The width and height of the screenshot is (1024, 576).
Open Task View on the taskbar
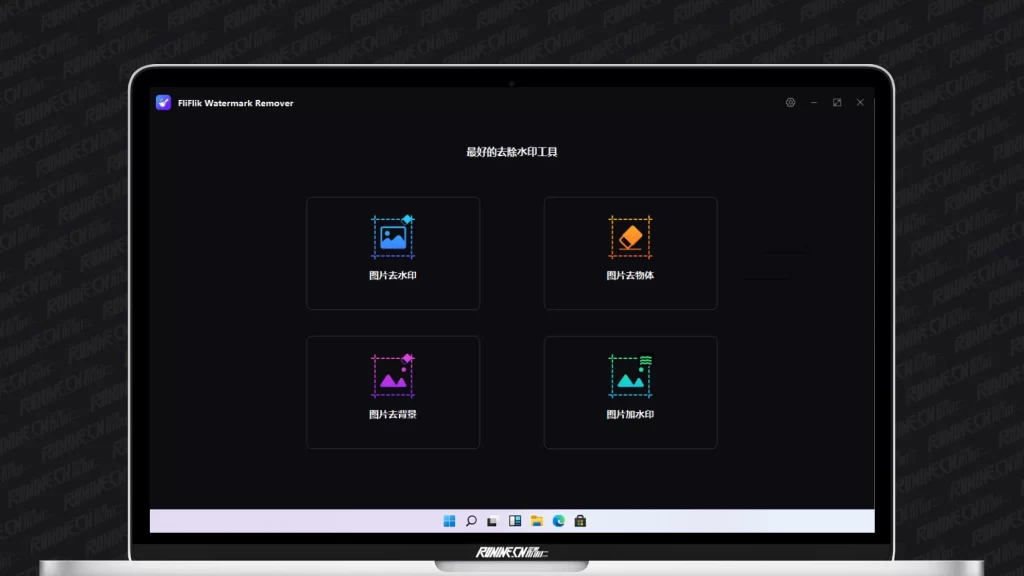[x=493, y=521]
